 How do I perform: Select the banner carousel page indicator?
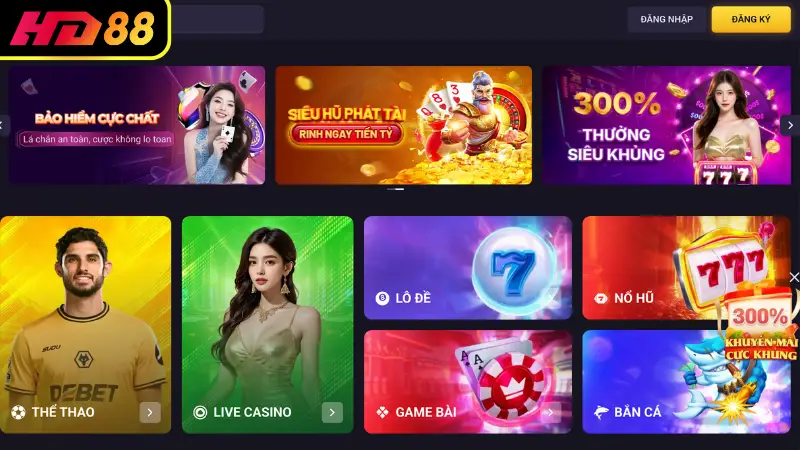pos(395,189)
